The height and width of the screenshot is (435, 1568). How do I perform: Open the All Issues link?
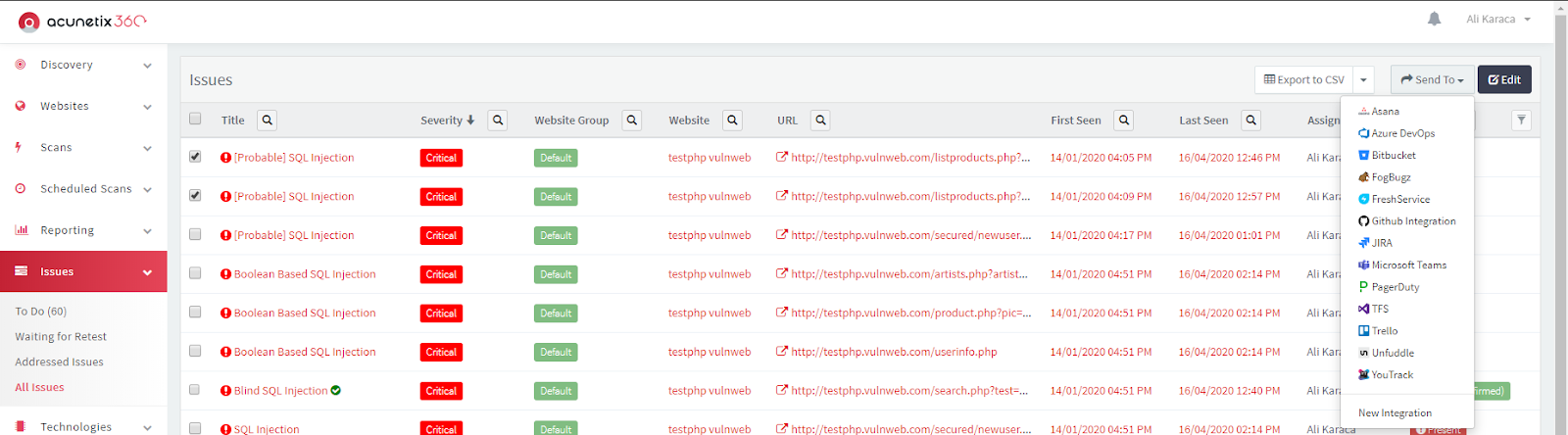[39, 388]
